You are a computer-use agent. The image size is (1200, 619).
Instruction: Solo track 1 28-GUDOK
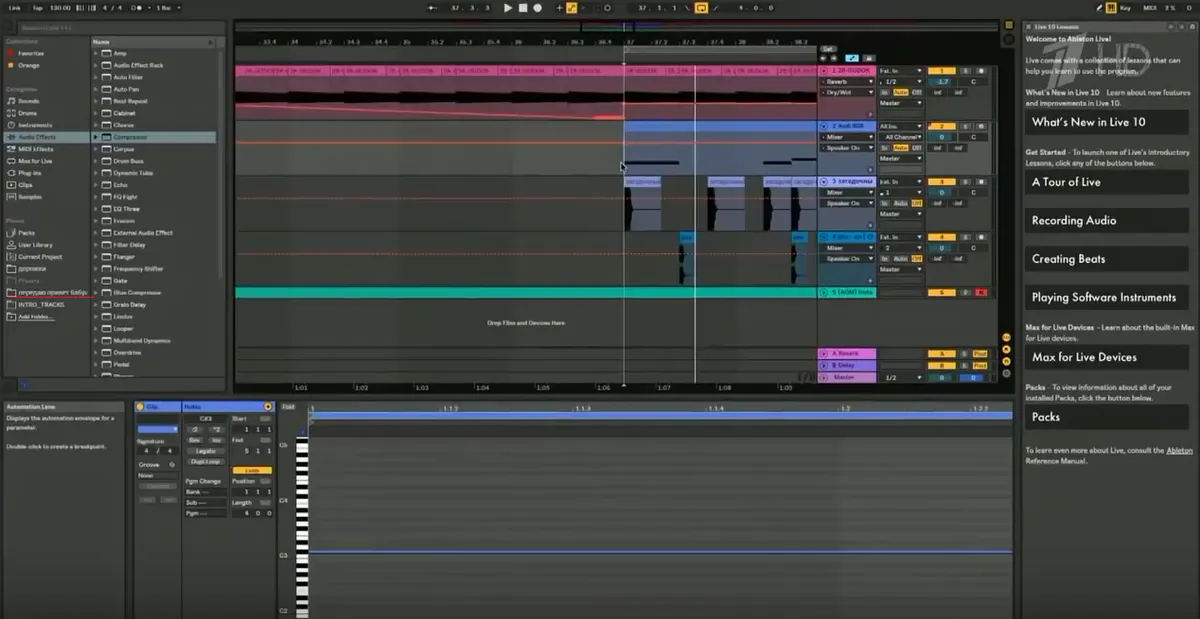pos(965,71)
